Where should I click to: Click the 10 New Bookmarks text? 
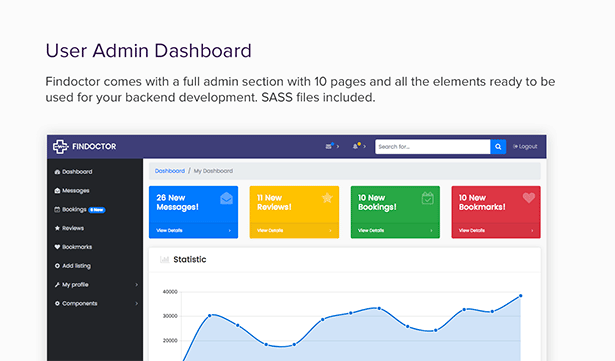click(482, 202)
